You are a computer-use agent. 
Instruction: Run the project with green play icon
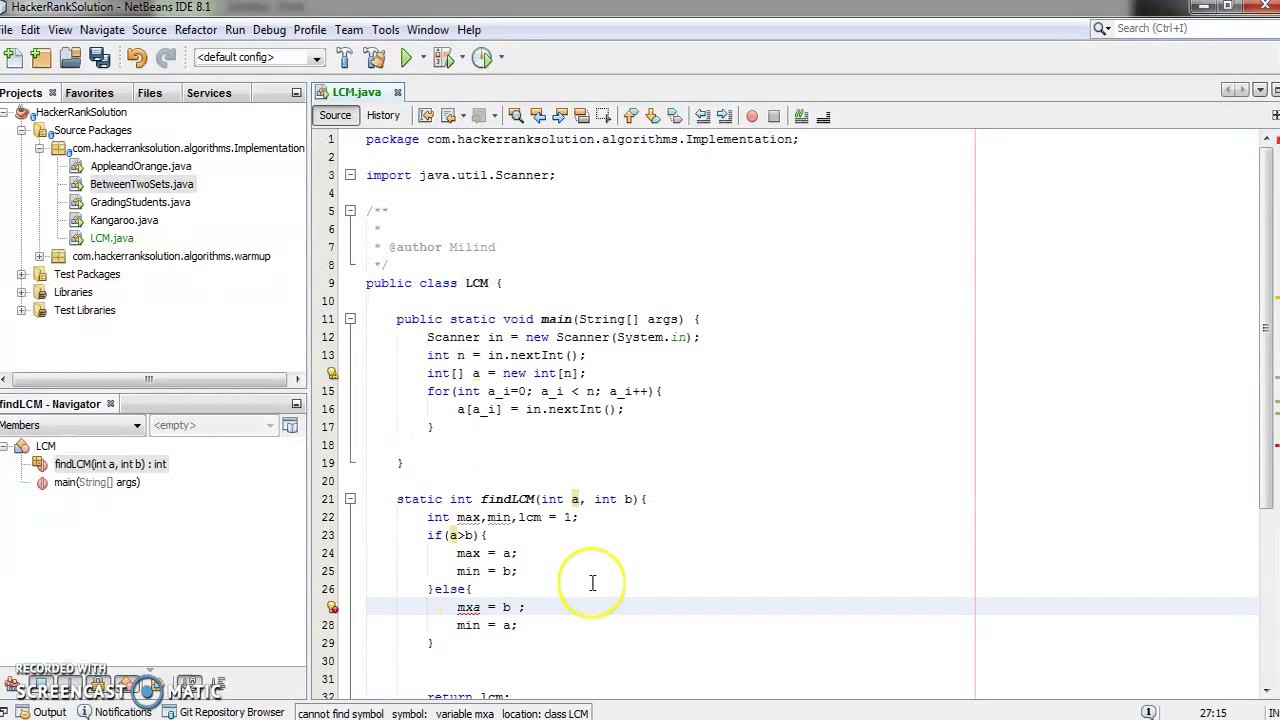click(x=406, y=57)
